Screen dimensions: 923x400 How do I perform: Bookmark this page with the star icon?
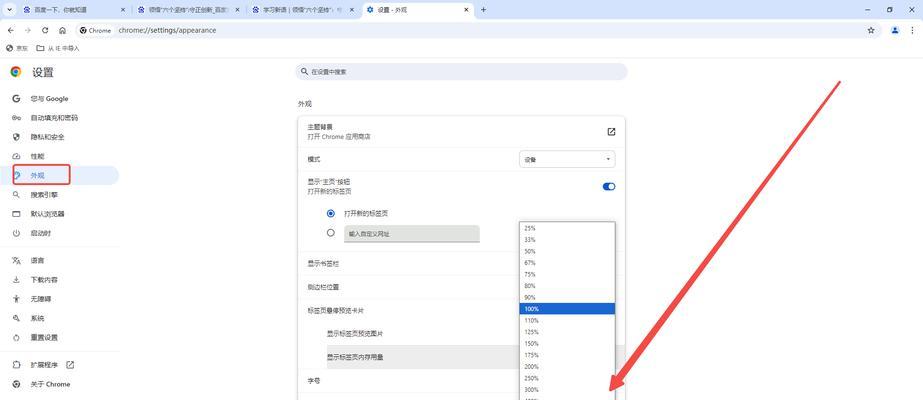871,30
